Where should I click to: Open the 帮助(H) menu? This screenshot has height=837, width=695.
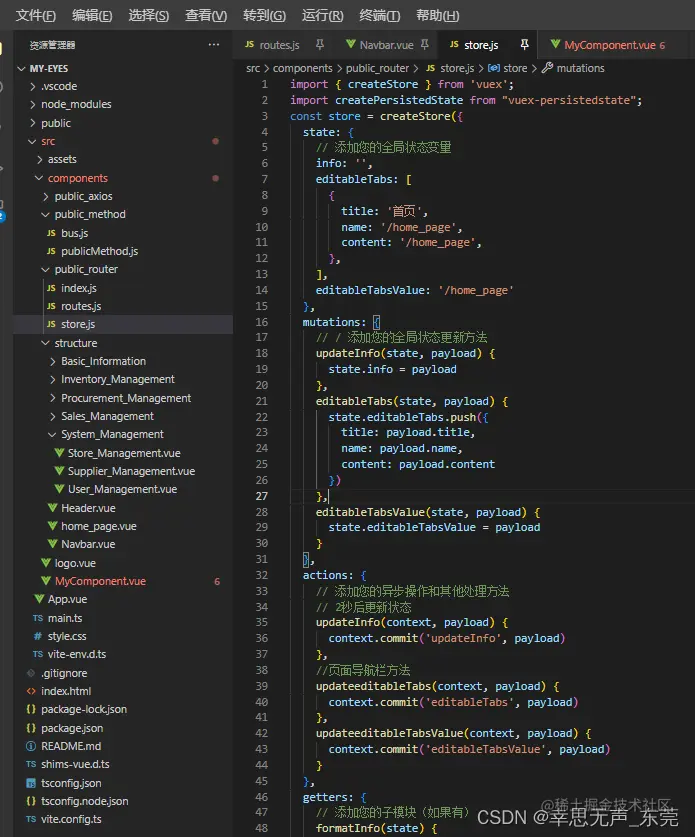coord(438,15)
